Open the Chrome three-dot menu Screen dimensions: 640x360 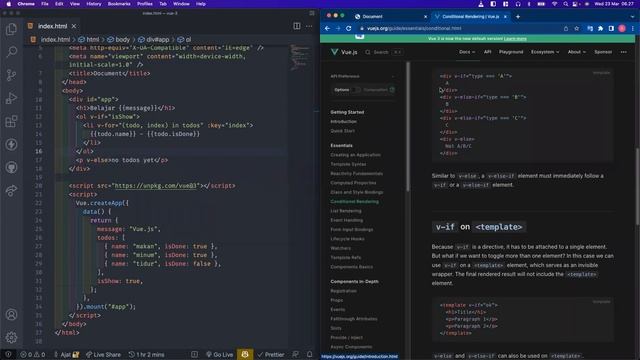click(633, 29)
